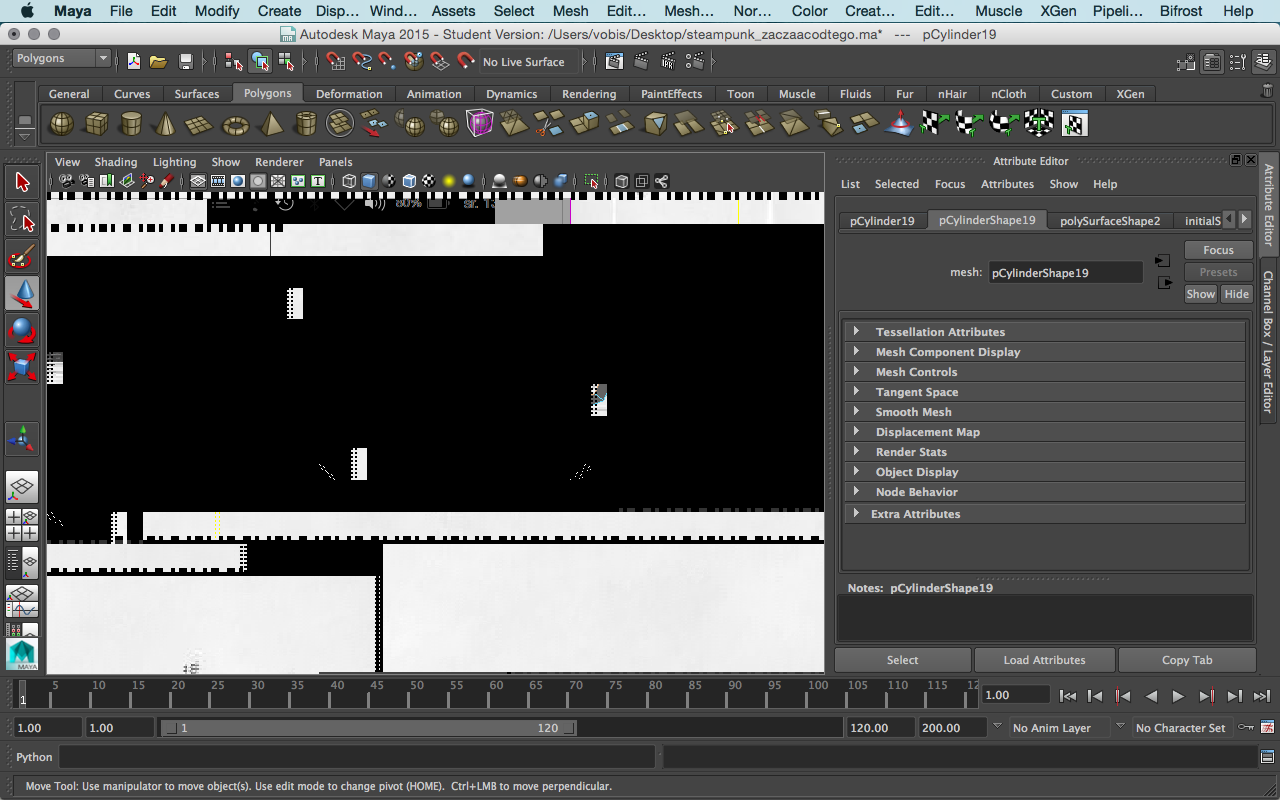
Task: Open the UV Texture Editor shelf icon
Action: [1074, 124]
